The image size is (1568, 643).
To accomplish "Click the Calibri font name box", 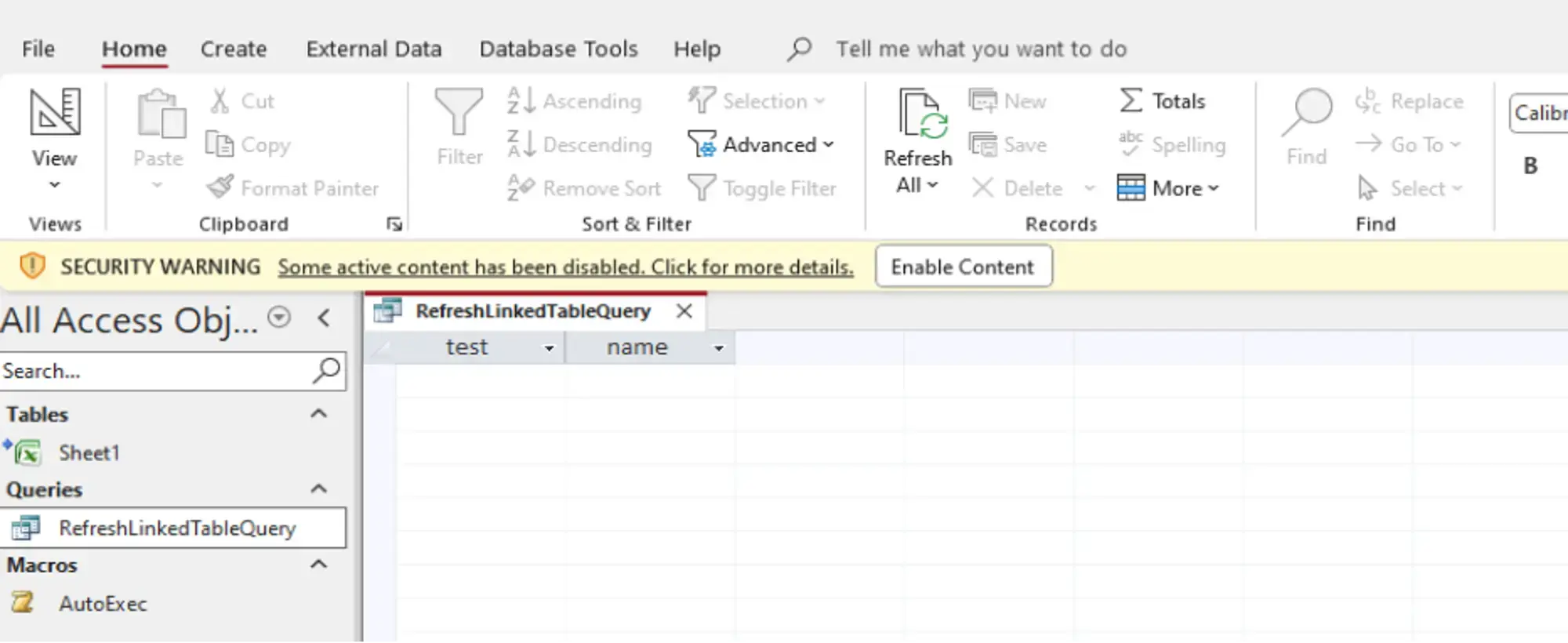I will [1538, 113].
